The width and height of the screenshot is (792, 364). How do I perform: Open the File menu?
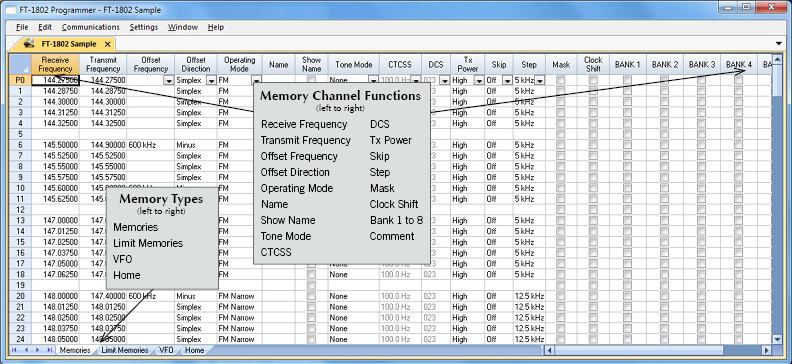tap(22, 27)
